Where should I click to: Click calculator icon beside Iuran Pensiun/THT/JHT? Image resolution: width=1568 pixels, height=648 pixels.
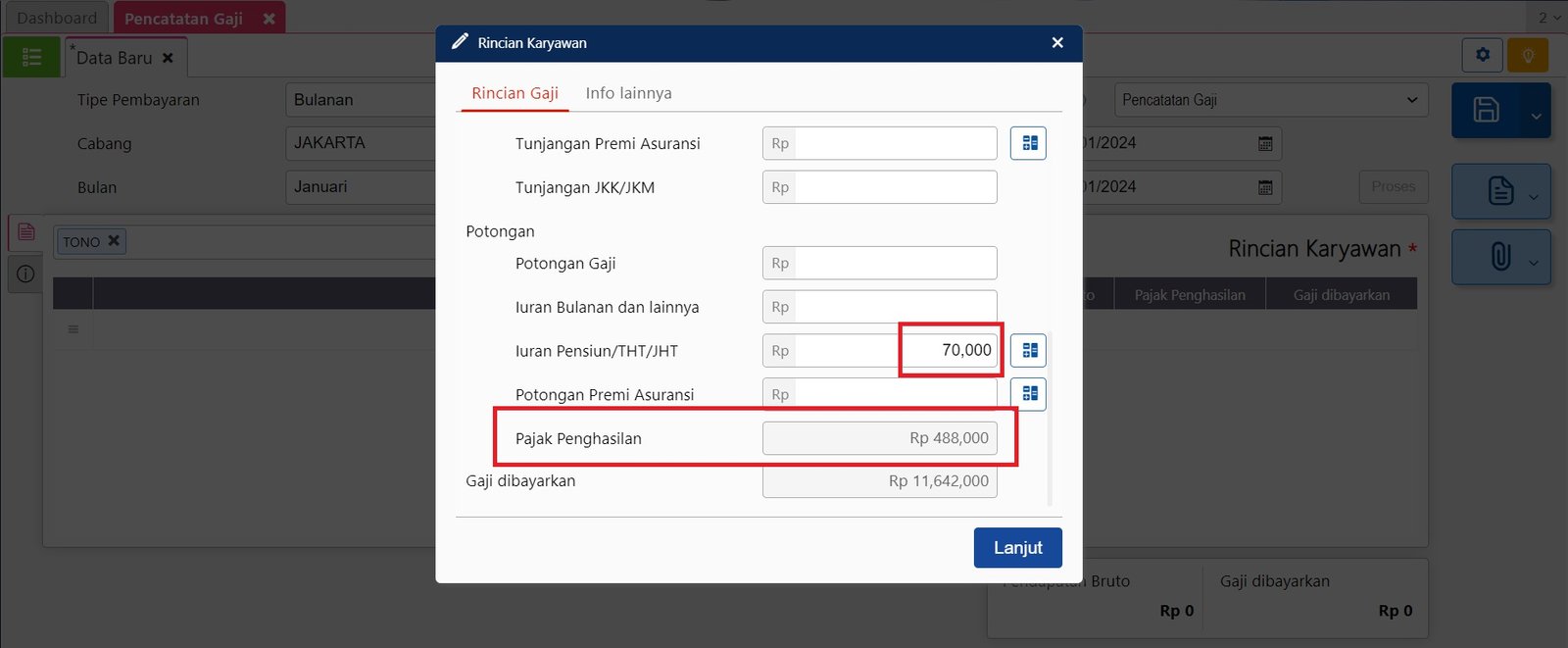click(x=1029, y=350)
